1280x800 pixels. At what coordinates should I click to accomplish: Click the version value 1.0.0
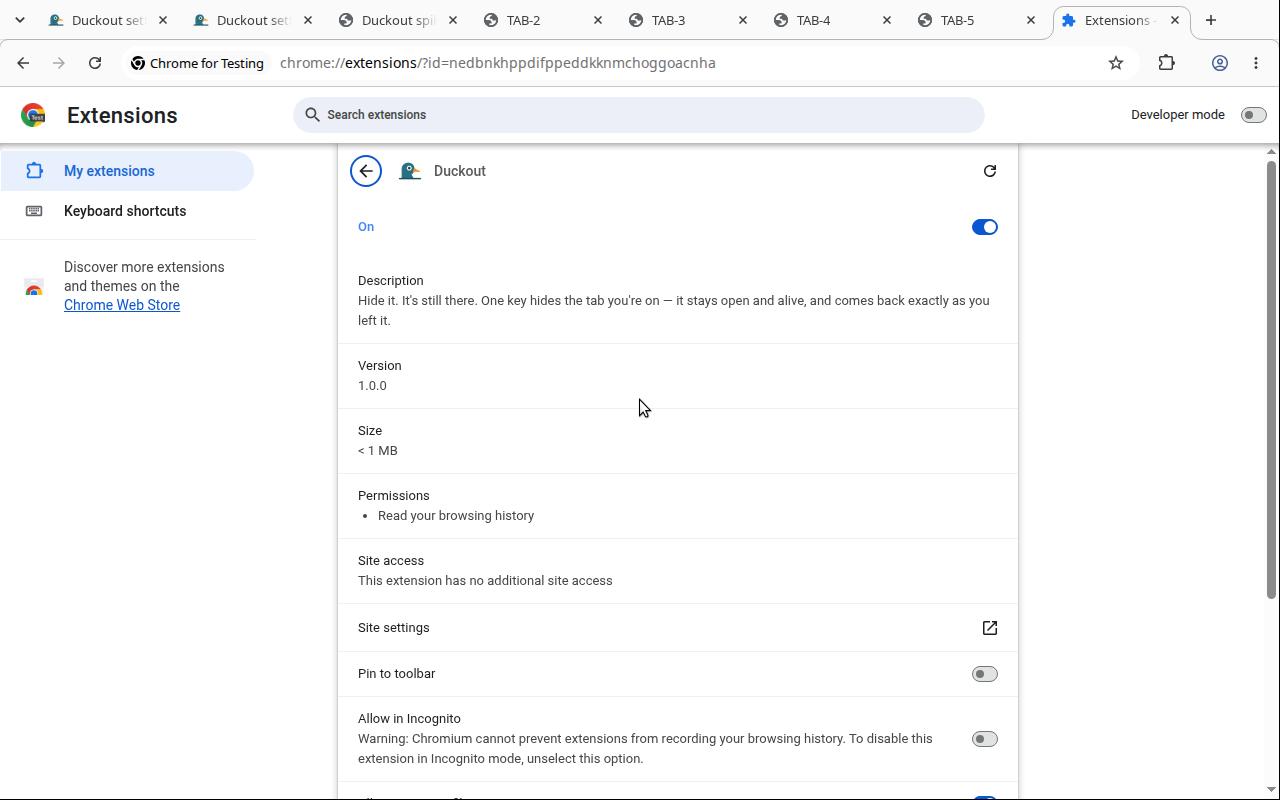372,386
